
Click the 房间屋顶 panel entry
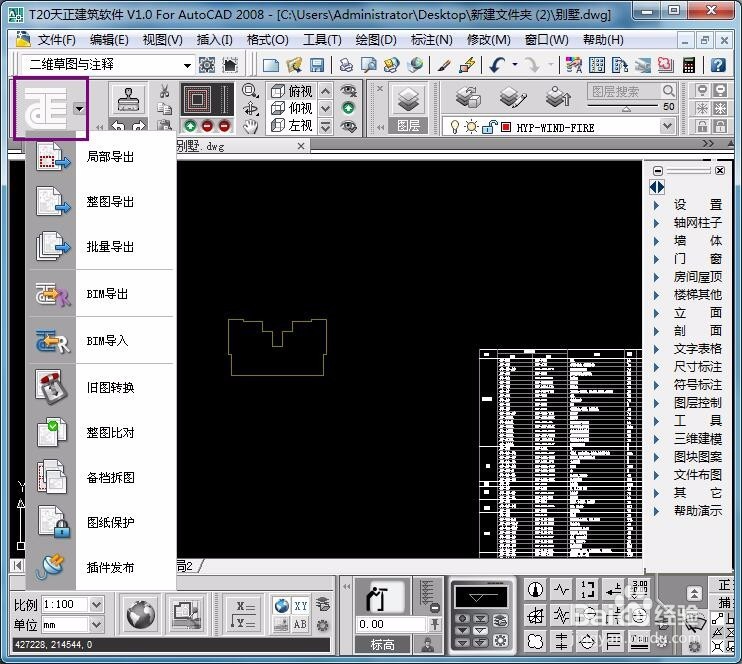click(698, 276)
